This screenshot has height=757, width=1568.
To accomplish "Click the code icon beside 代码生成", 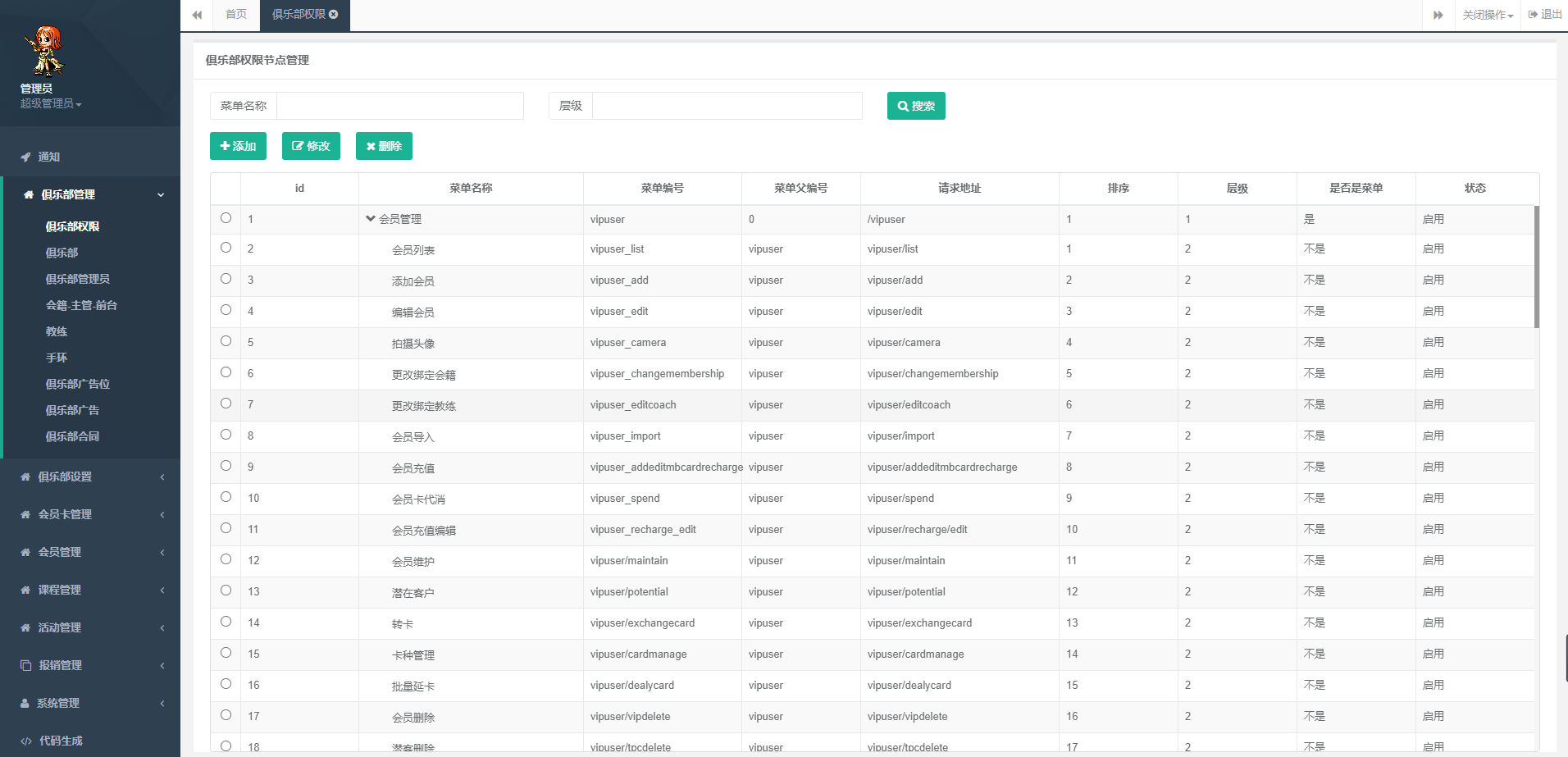I will pyautogui.click(x=26, y=741).
